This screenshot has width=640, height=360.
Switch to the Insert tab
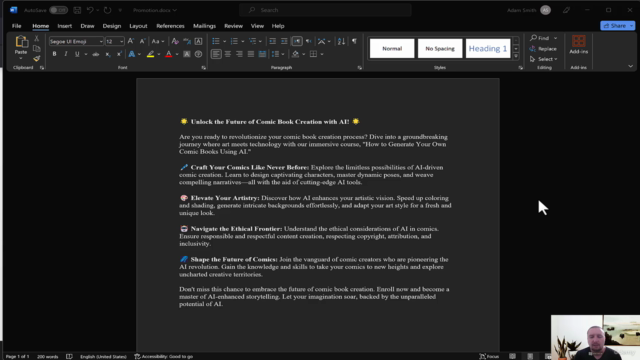[64, 26]
